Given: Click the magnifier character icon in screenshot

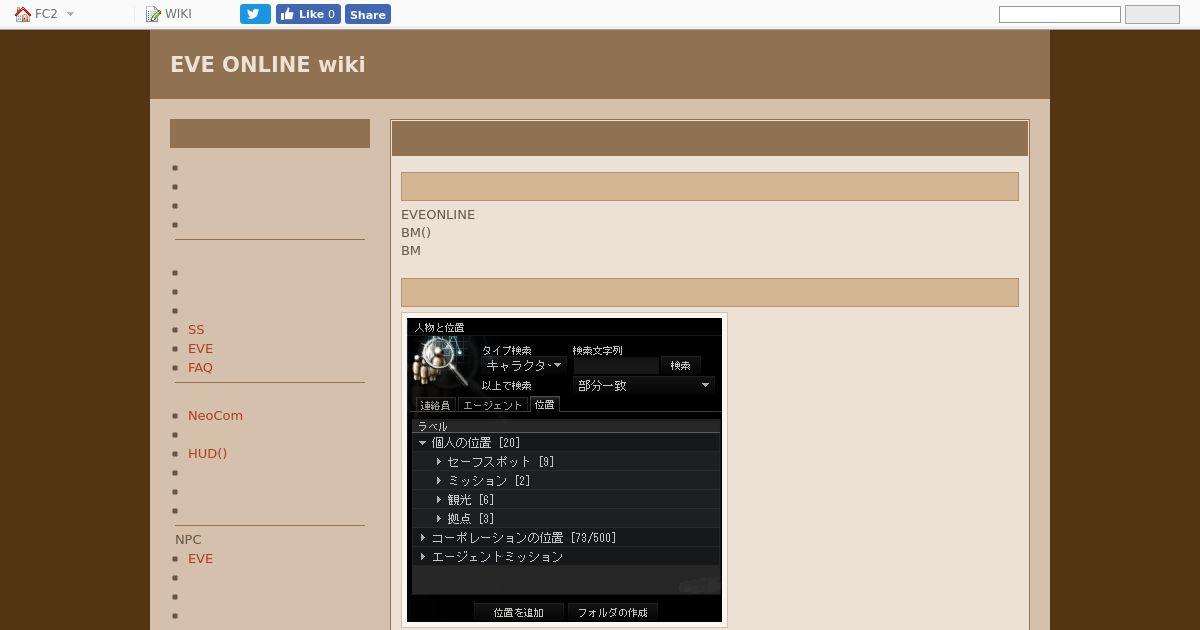Looking at the screenshot, I should pos(443,363).
